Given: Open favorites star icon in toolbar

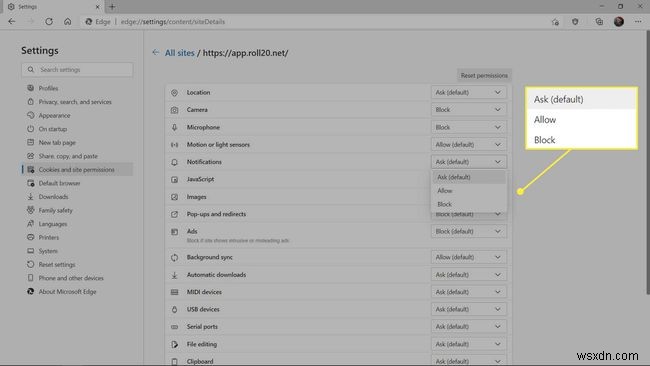Looking at the screenshot, I should pos(555,22).
